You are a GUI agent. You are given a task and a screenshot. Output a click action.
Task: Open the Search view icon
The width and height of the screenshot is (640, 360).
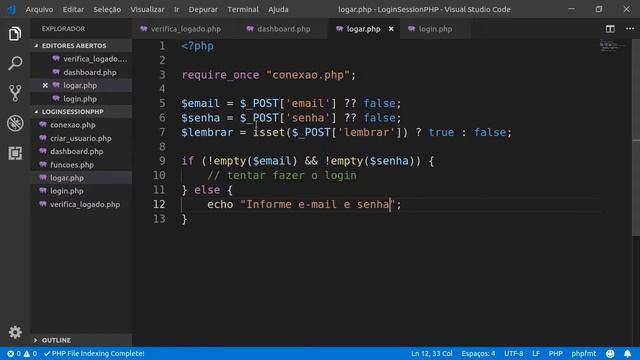15,63
